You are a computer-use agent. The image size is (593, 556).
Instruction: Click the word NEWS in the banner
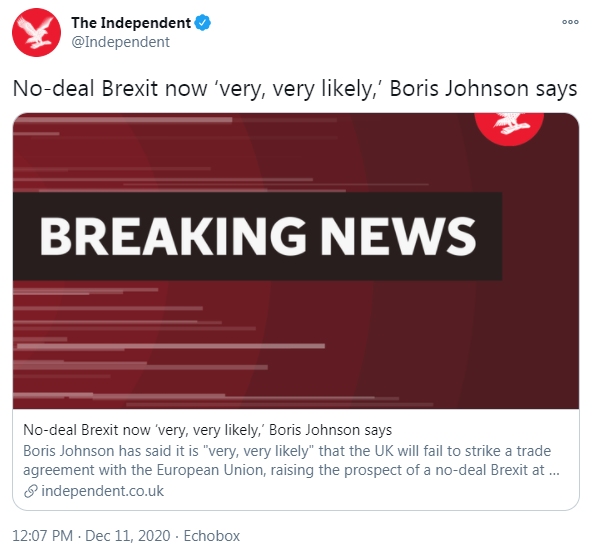tap(398, 237)
